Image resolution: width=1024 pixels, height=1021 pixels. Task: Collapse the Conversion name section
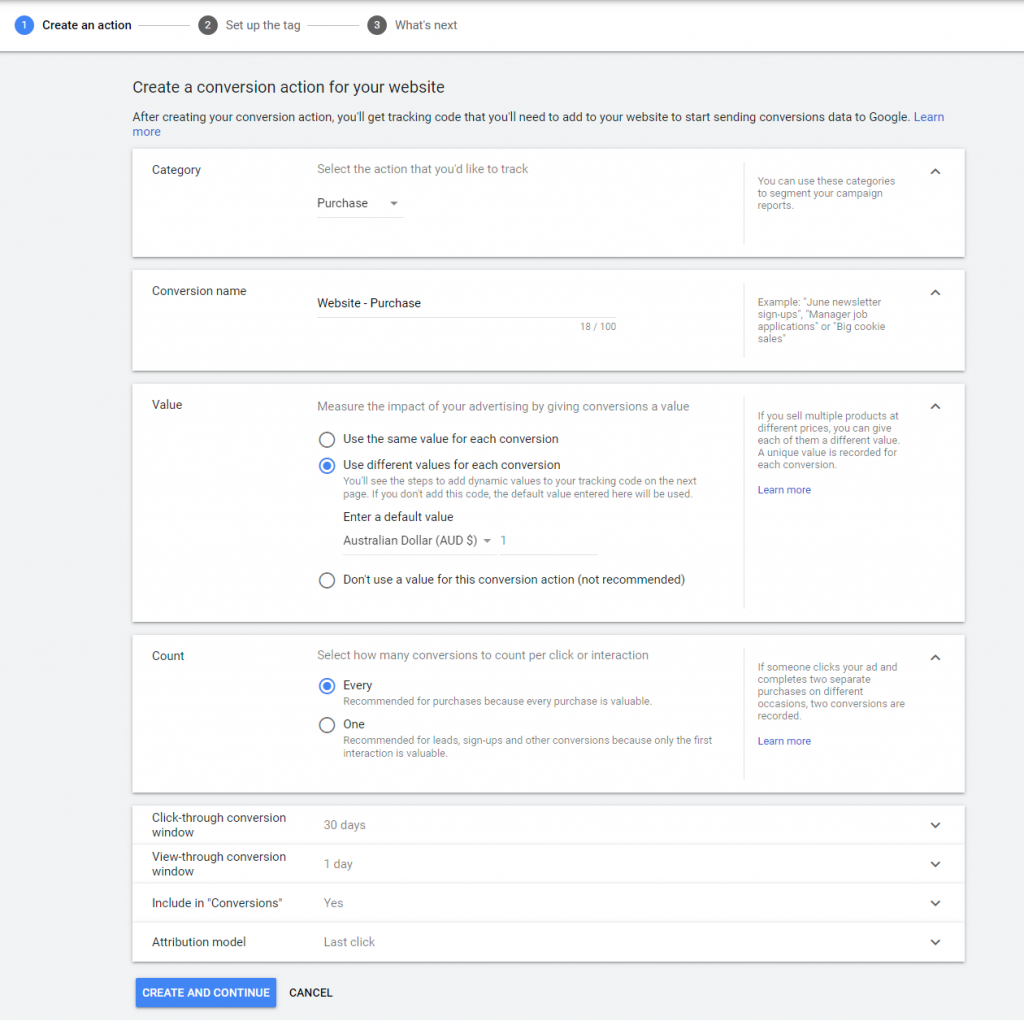(x=935, y=293)
